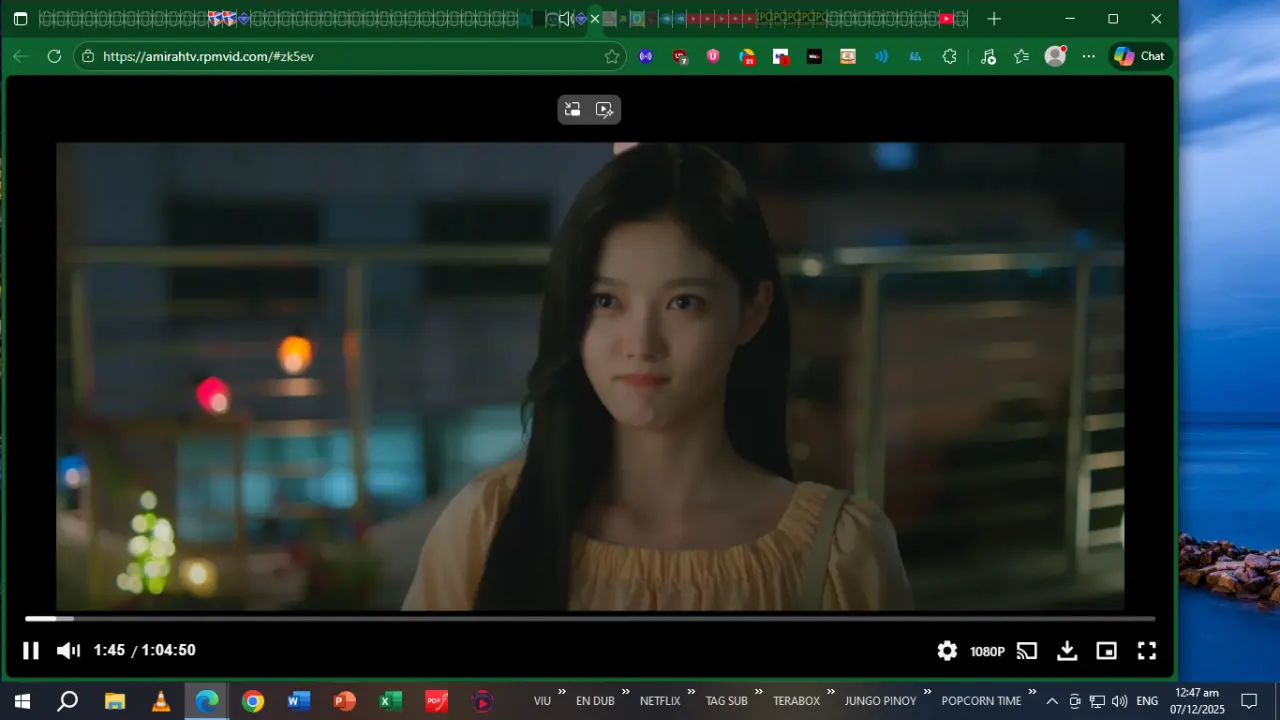Image resolution: width=1280 pixels, height=720 pixels.
Task: Open the pink U shield extension
Action: [x=713, y=56]
